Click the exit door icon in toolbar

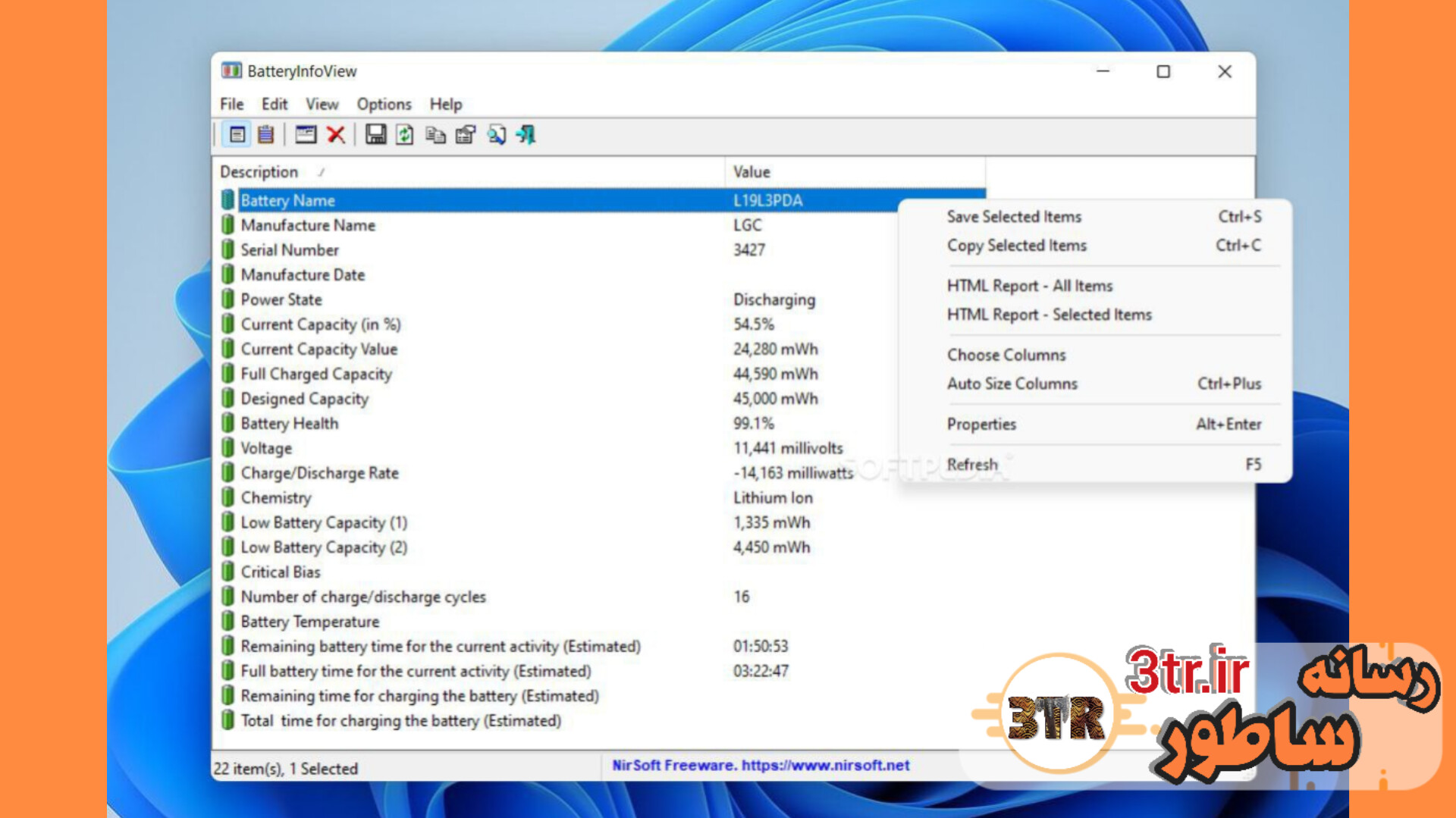526,135
